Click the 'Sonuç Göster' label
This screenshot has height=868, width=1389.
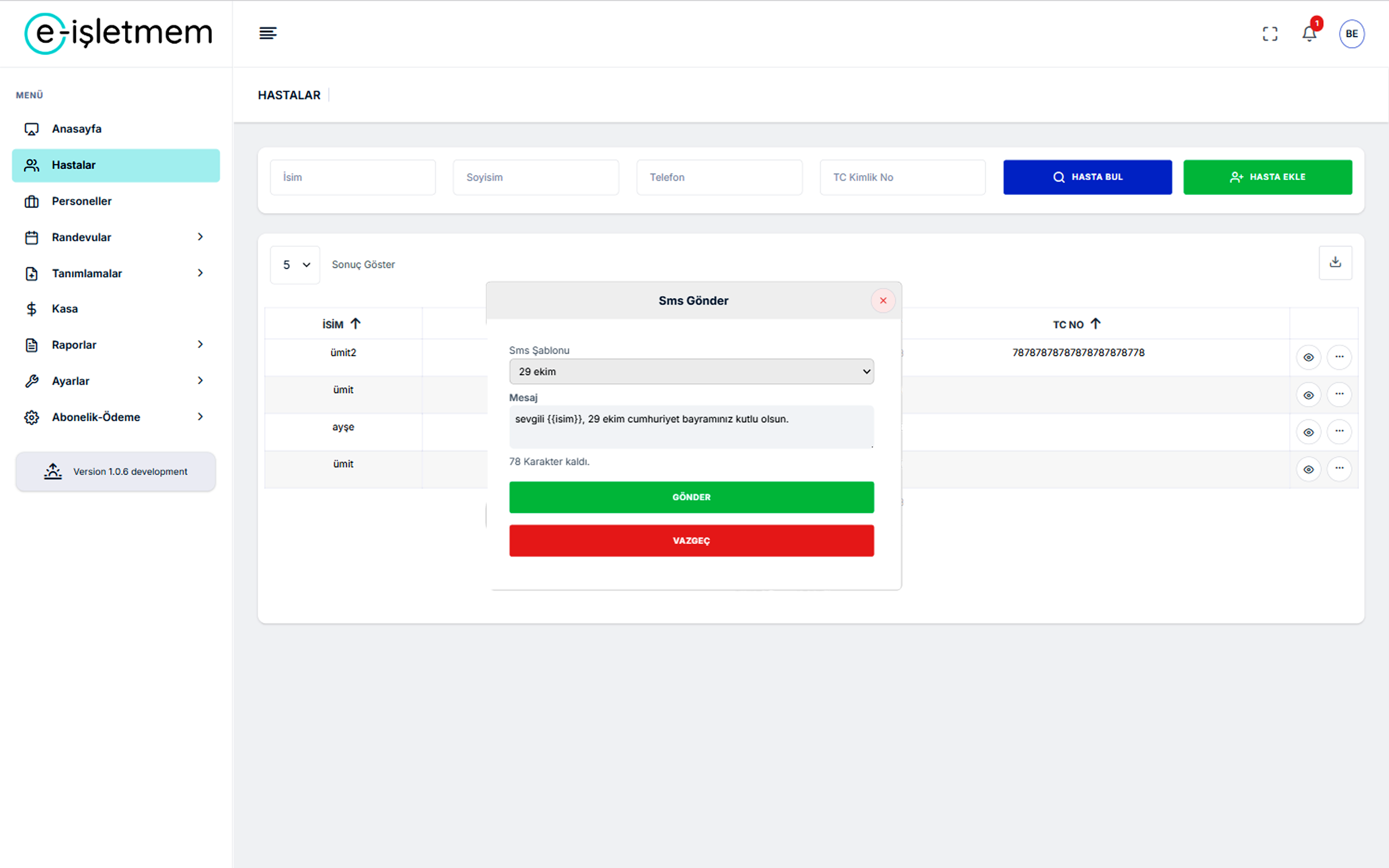click(x=363, y=265)
